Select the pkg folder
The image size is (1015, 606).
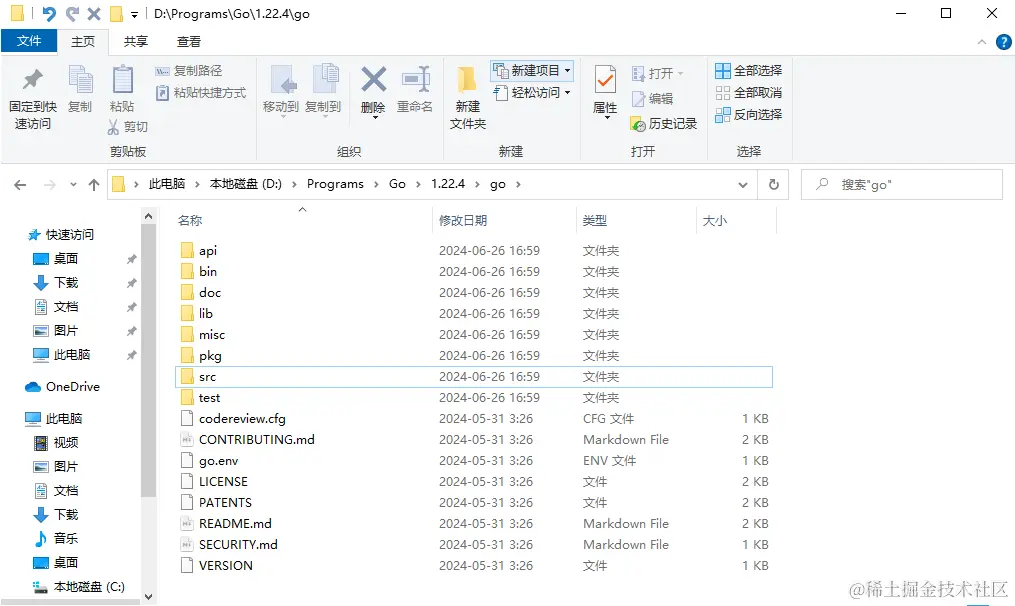point(210,355)
